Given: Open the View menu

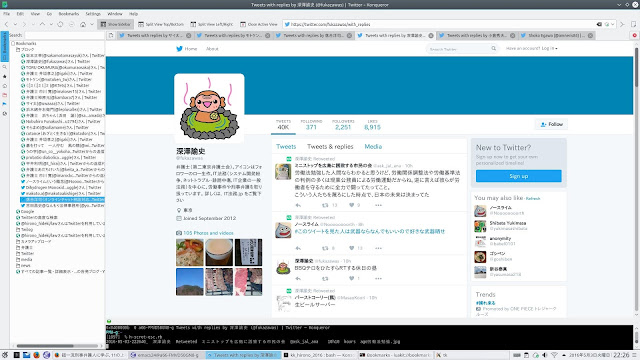Looking at the screenshot, I should [x=35, y=14].
